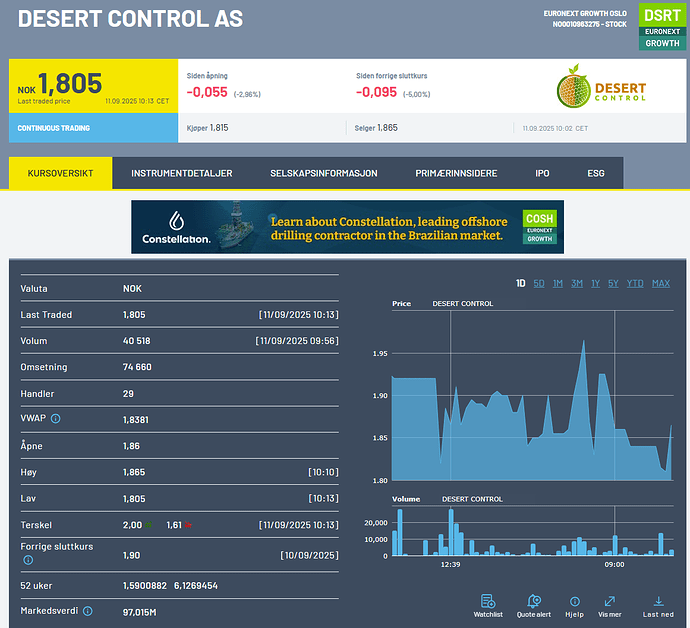This screenshot has height=628, width=690.
Task: Click the ISIN NO0010963275 - STOCK text
Action: 590,24
